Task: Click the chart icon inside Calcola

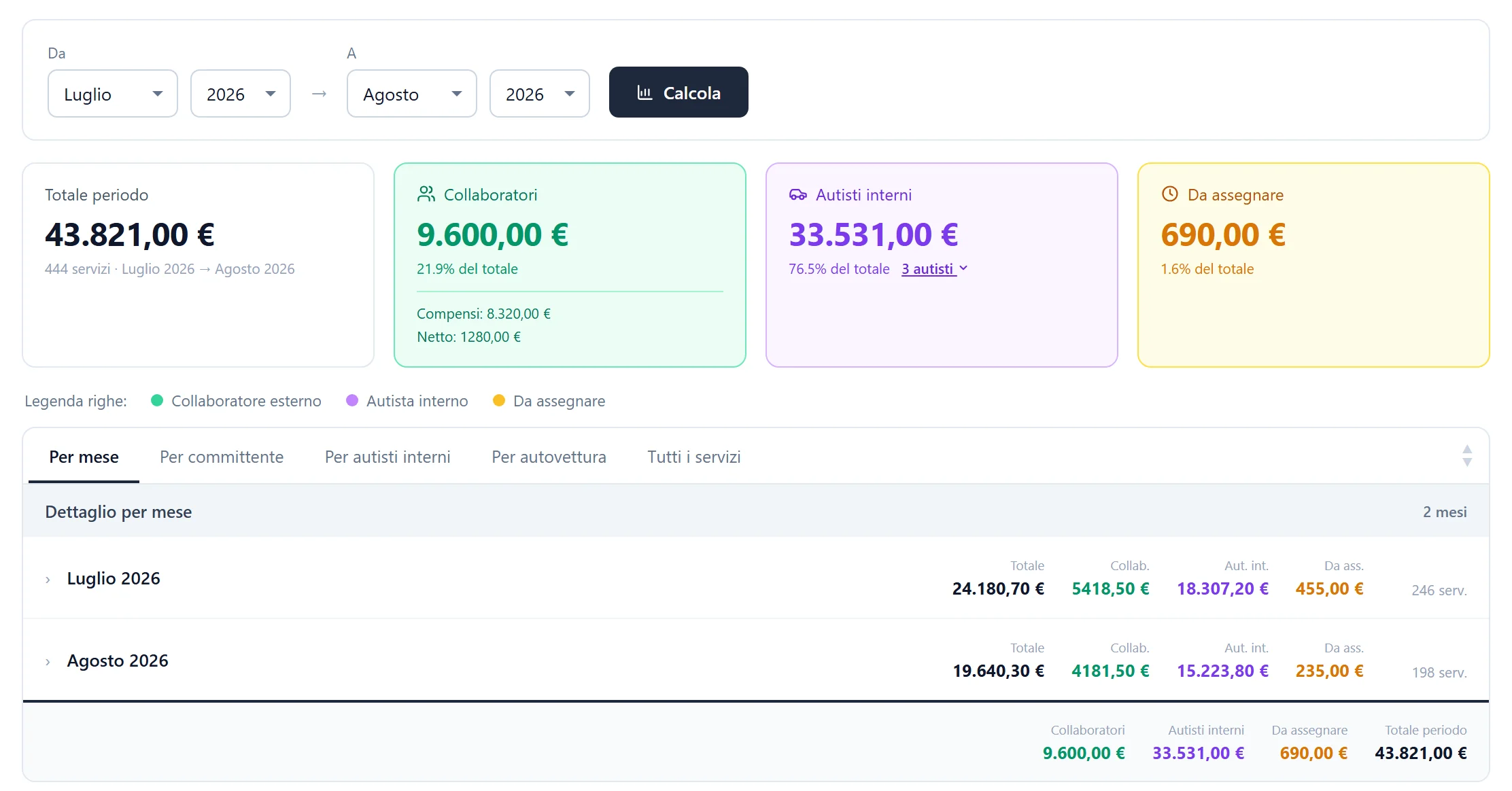Action: [x=645, y=92]
